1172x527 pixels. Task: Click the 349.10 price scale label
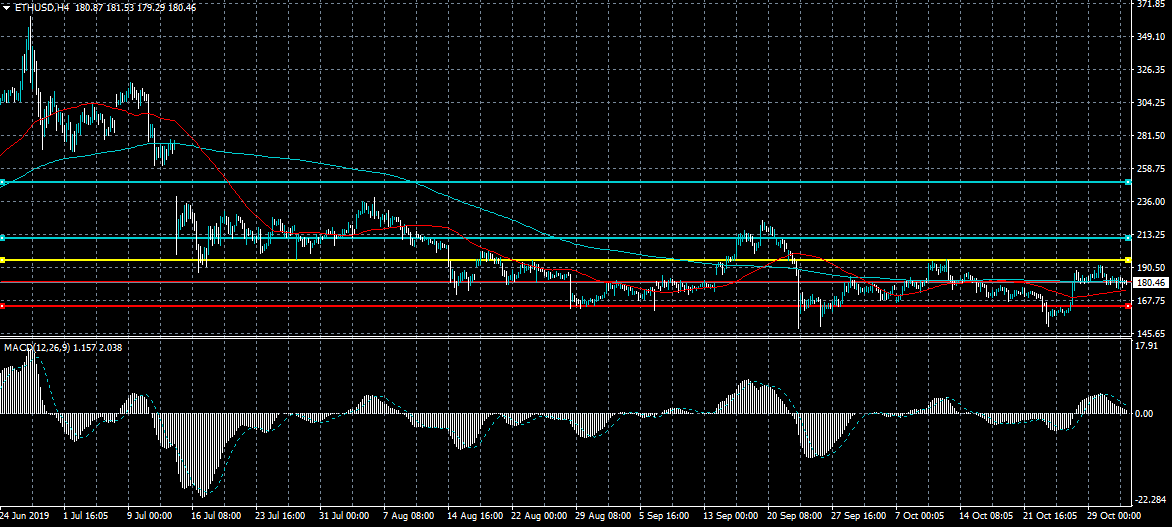point(1150,37)
